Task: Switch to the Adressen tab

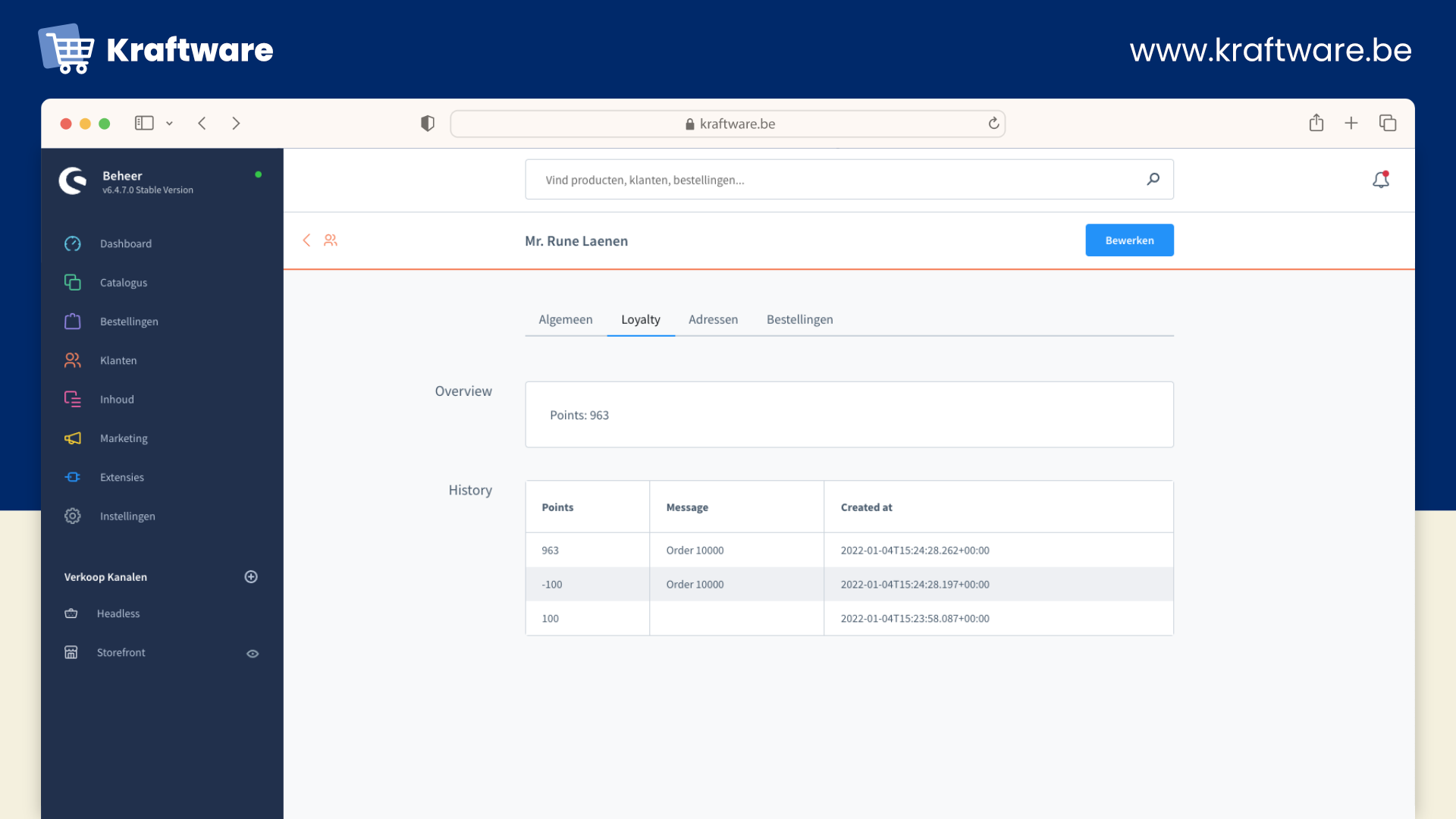Action: click(713, 319)
